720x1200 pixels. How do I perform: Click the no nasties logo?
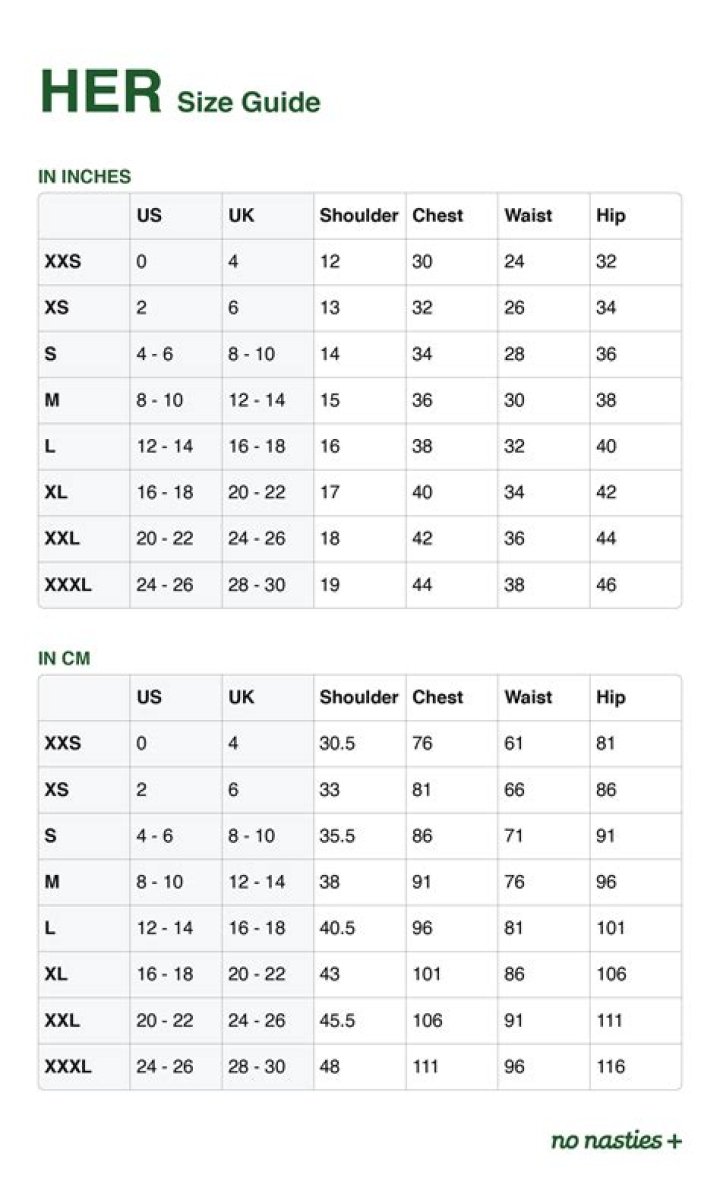click(616, 1140)
